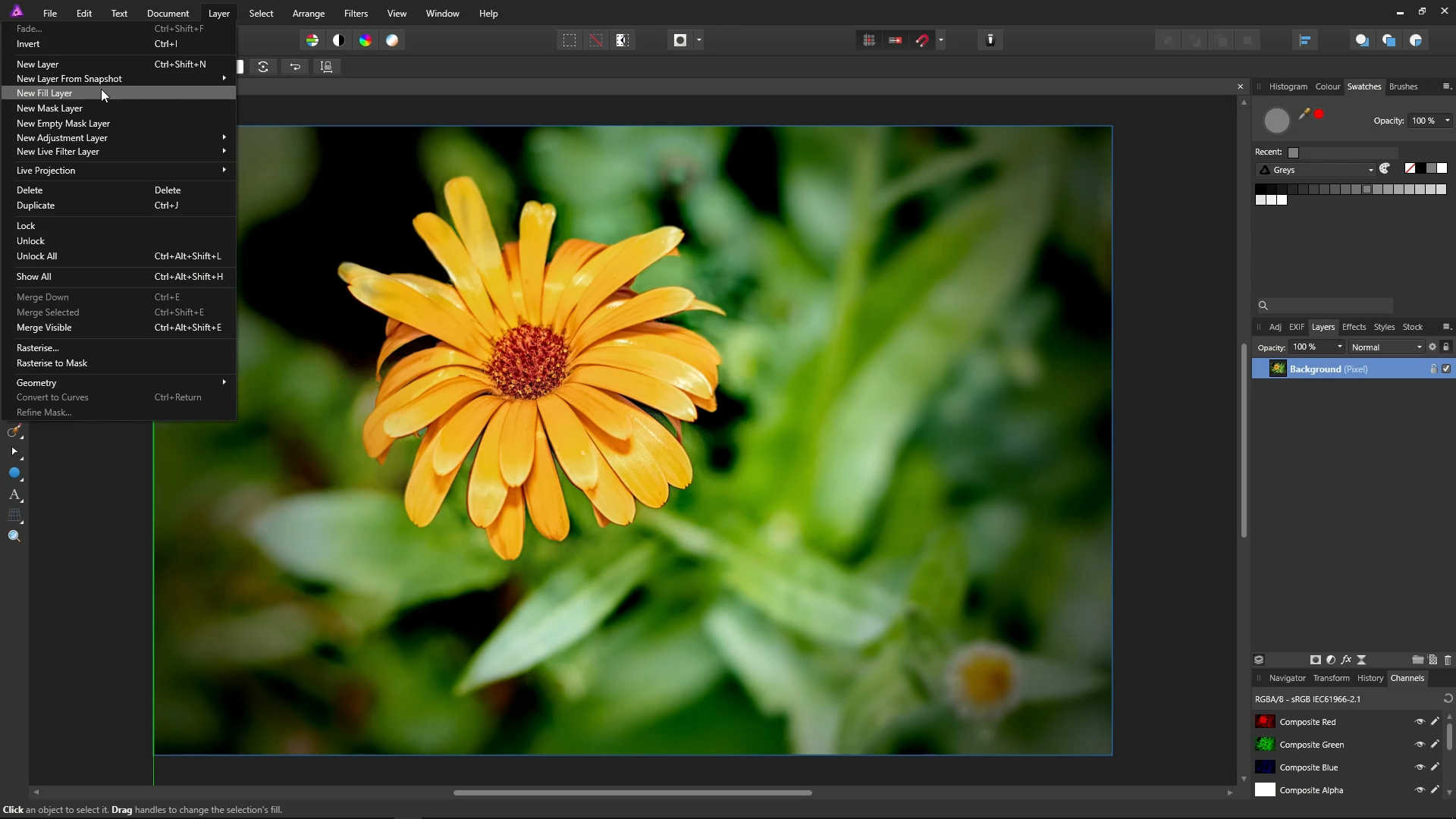The image size is (1456, 819).
Task: Switch to the History tab
Action: tap(1370, 678)
